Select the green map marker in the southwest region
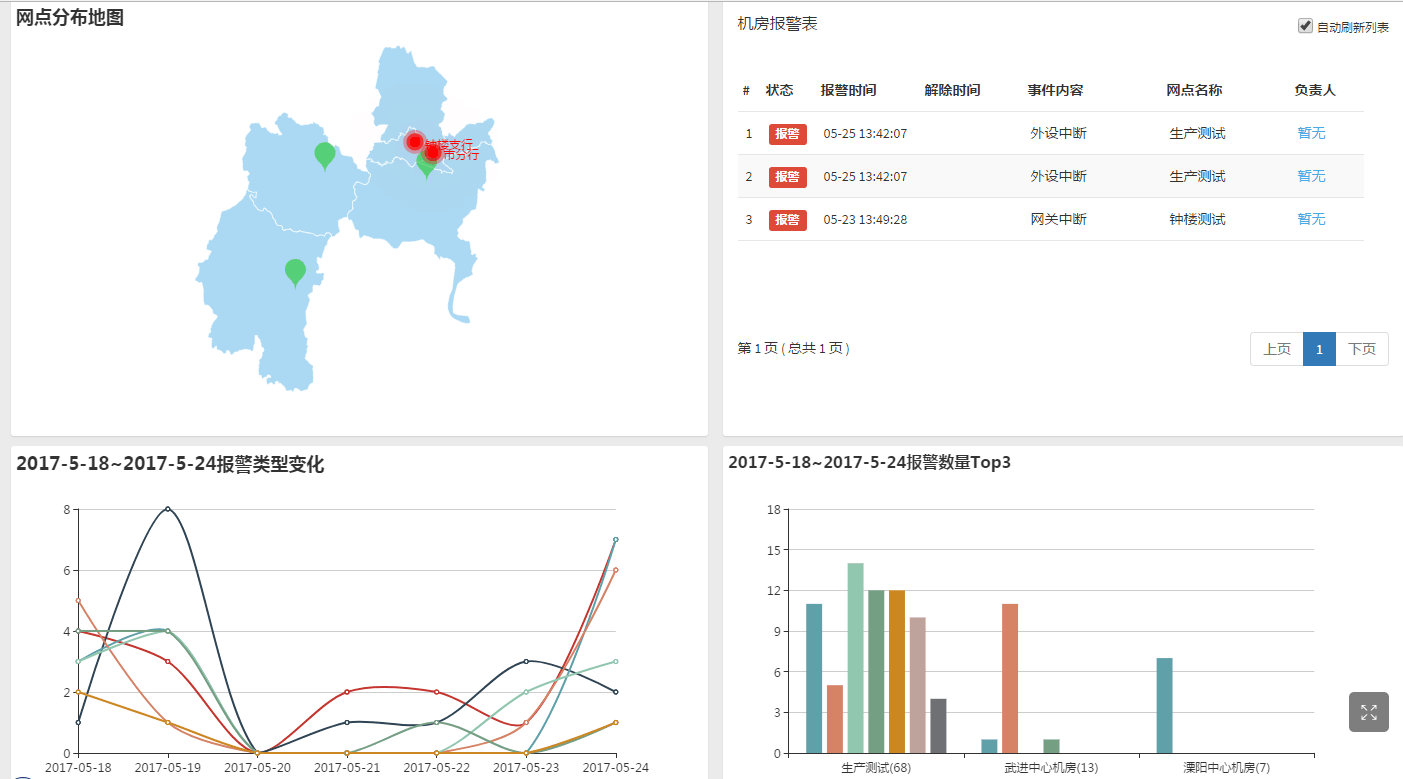The image size is (1403, 779). (x=296, y=270)
